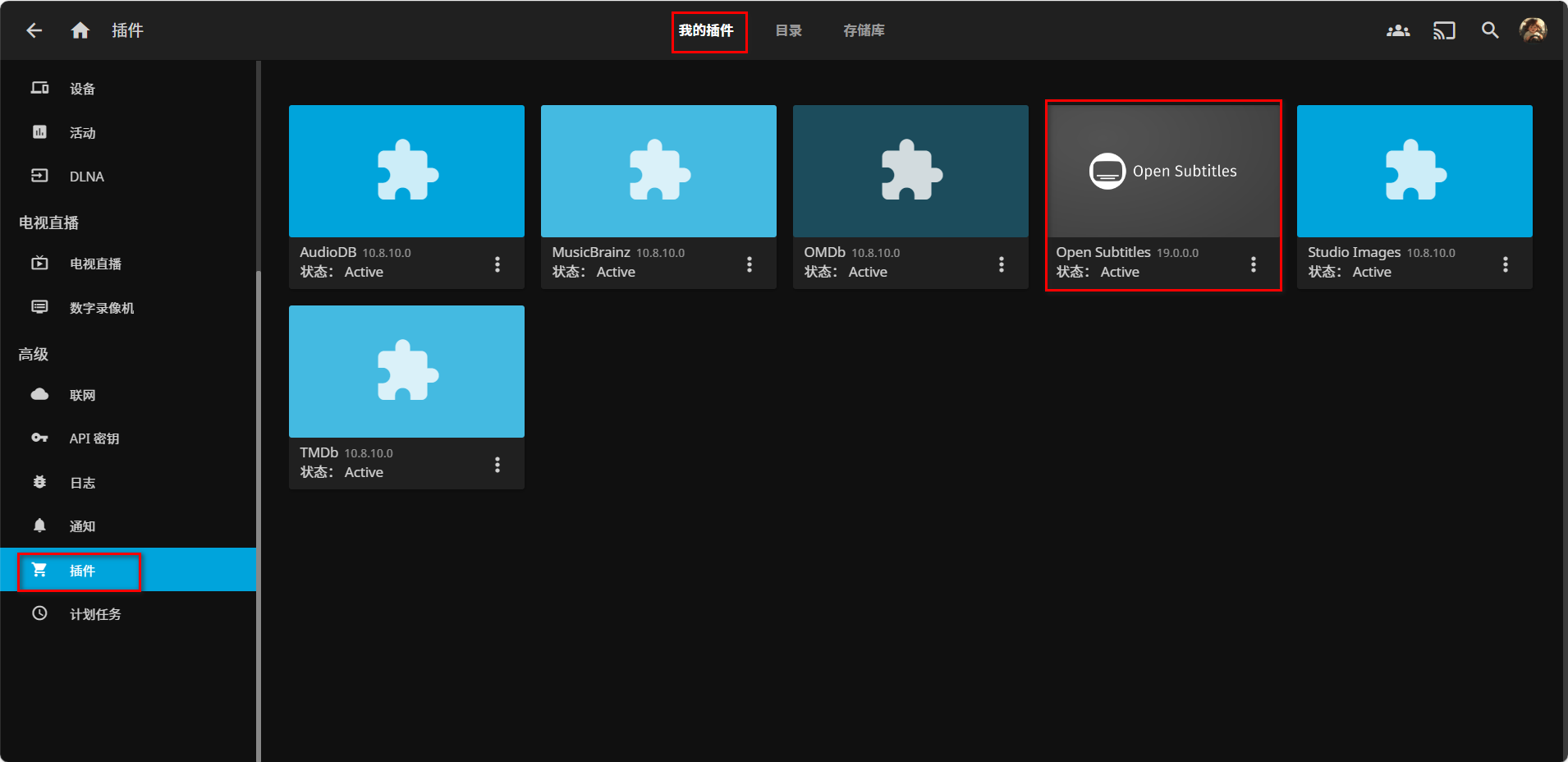
Task: Open the SyncPlay group icon
Action: click(1397, 30)
